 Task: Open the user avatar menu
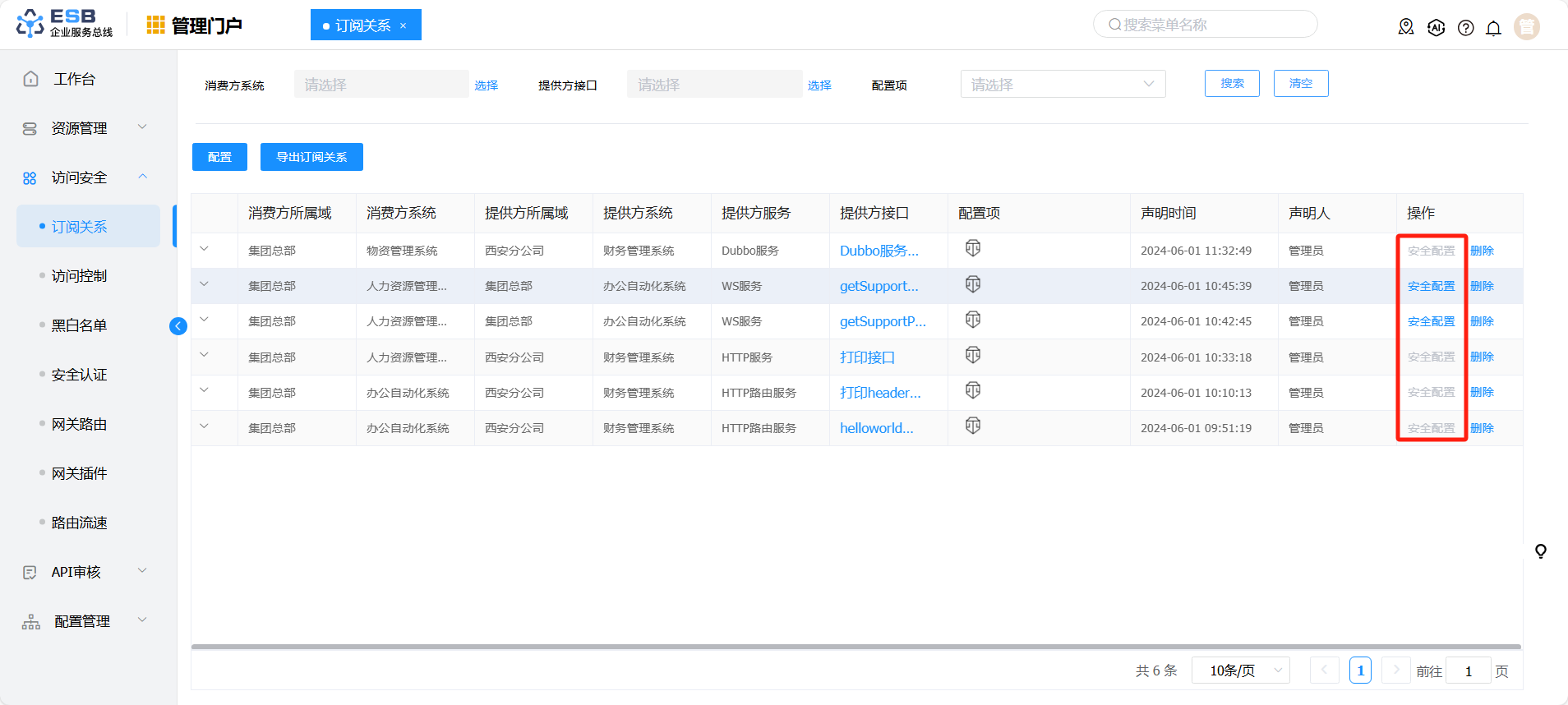pos(1526,27)
